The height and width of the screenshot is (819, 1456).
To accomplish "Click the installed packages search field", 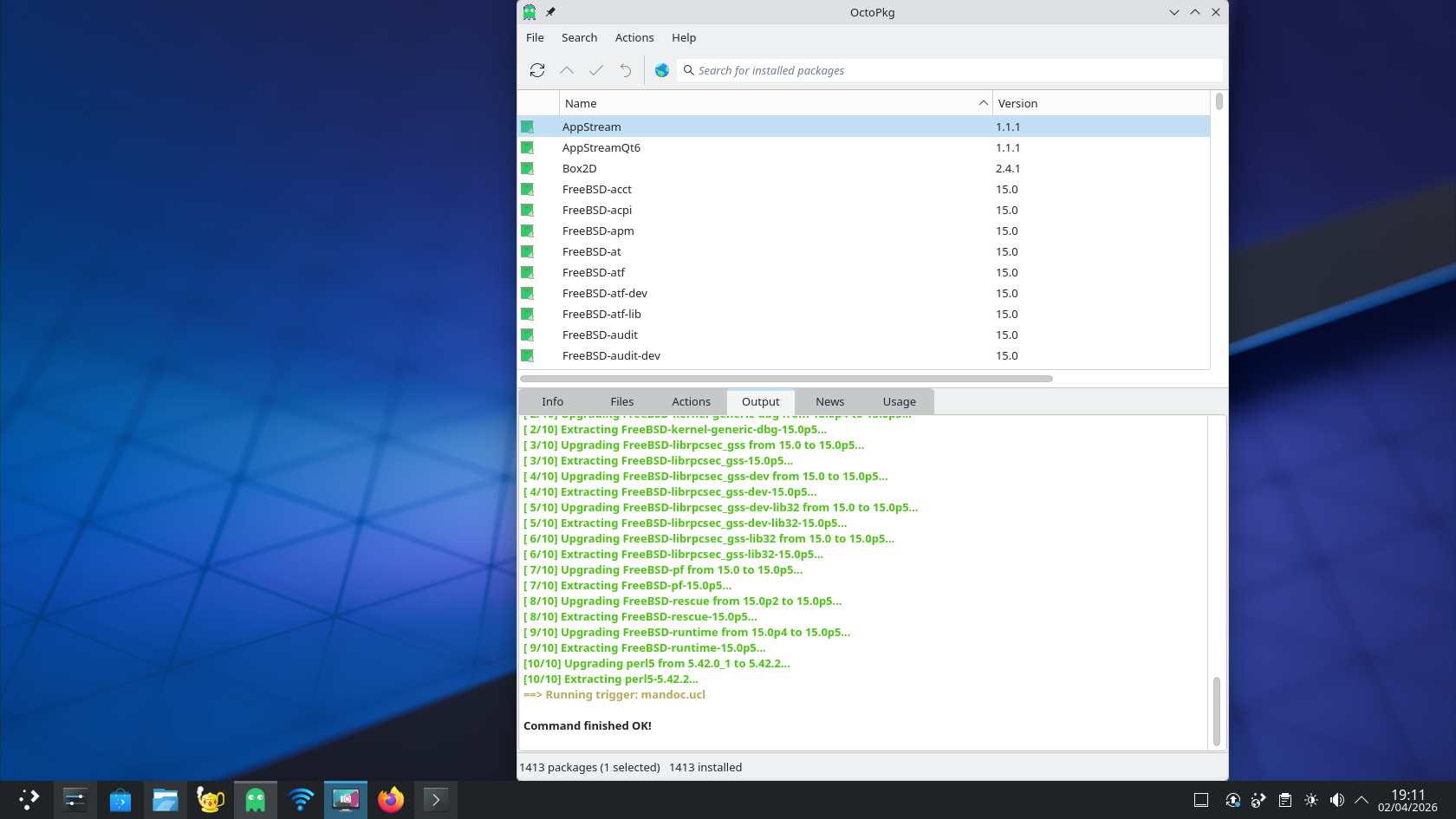I will coord(953,70).
